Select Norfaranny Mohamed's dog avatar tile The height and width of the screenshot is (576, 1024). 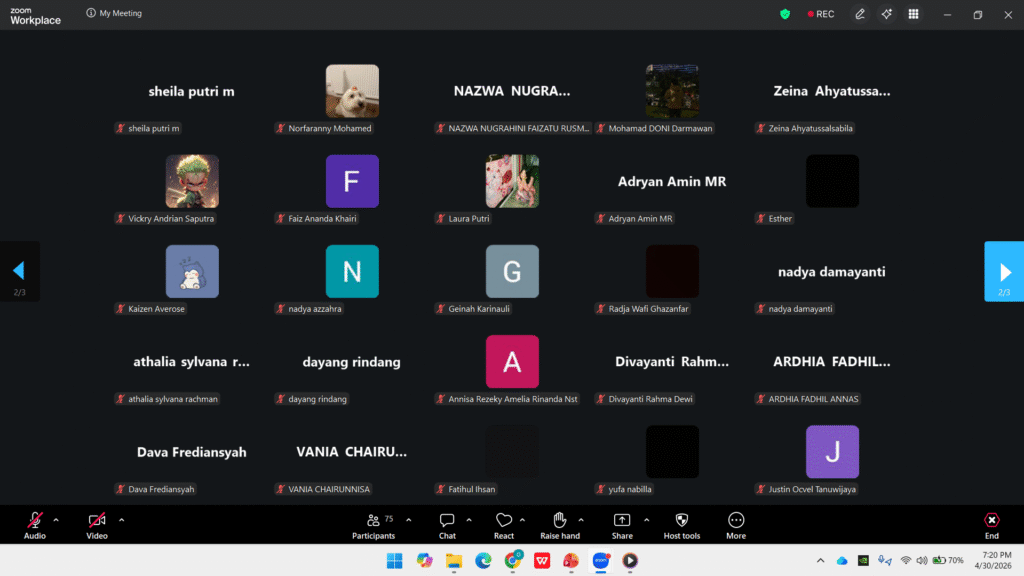[352, 91]
